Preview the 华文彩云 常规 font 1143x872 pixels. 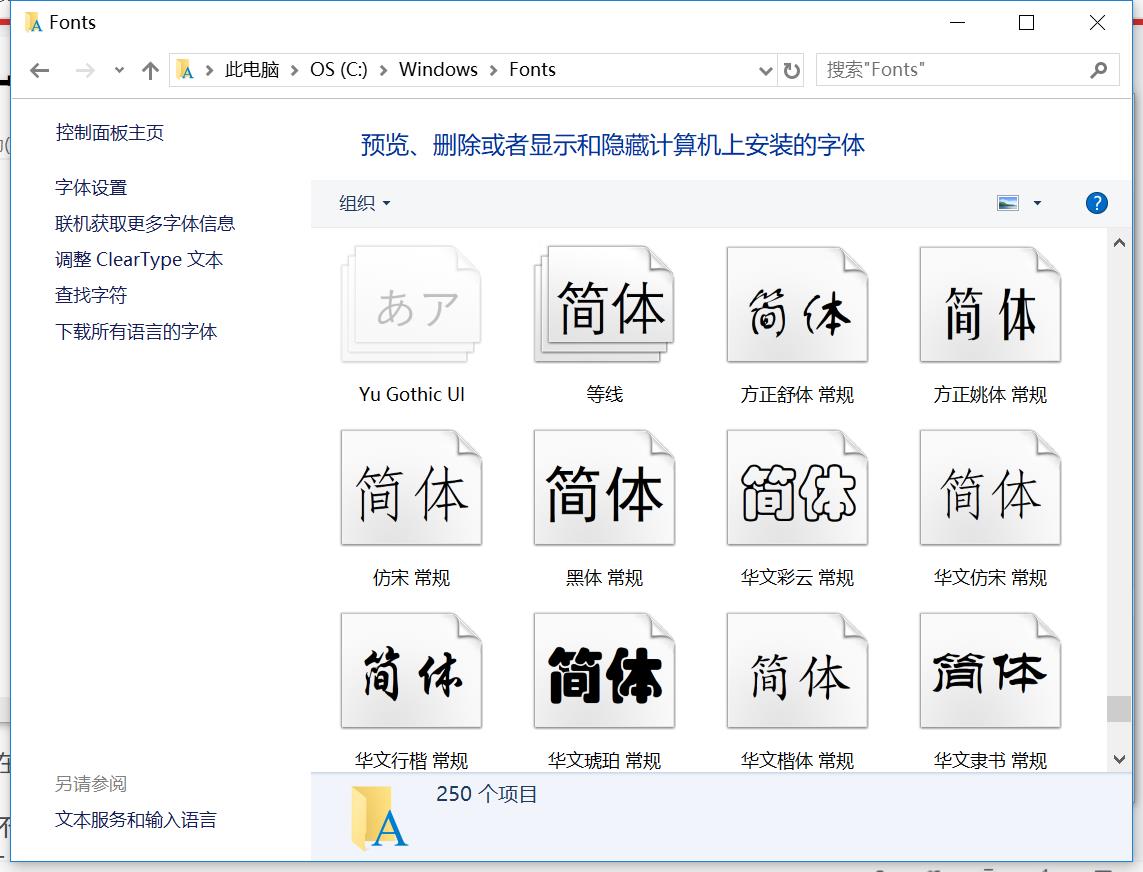pos(796,488)
